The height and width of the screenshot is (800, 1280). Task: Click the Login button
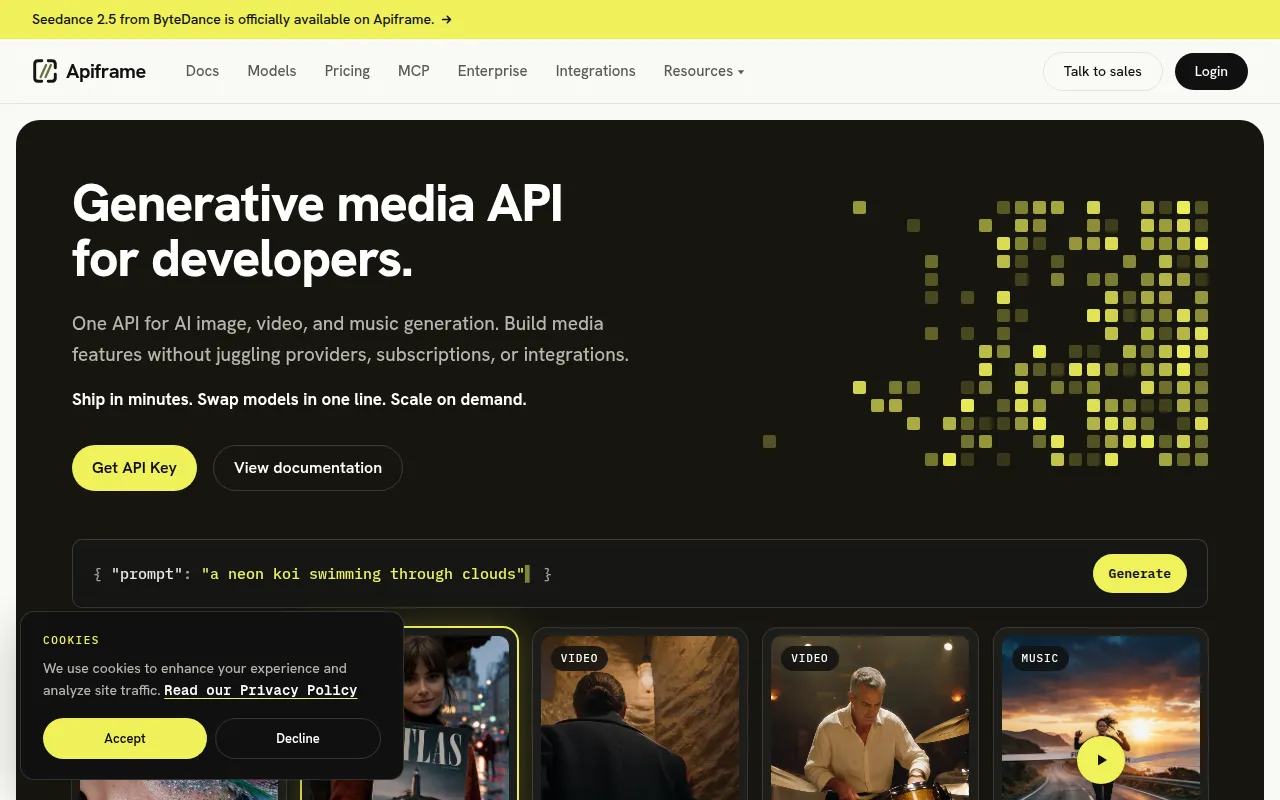1211,71
